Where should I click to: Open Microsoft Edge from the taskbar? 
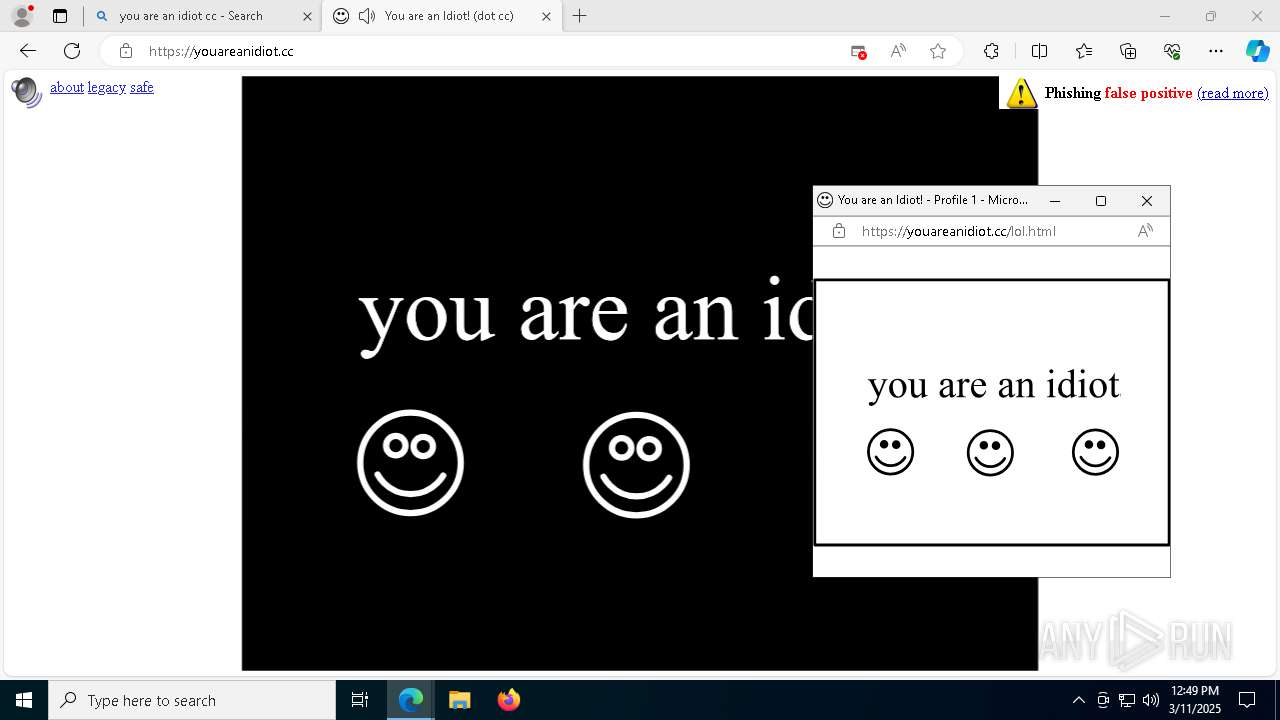(x=411, y=700)
